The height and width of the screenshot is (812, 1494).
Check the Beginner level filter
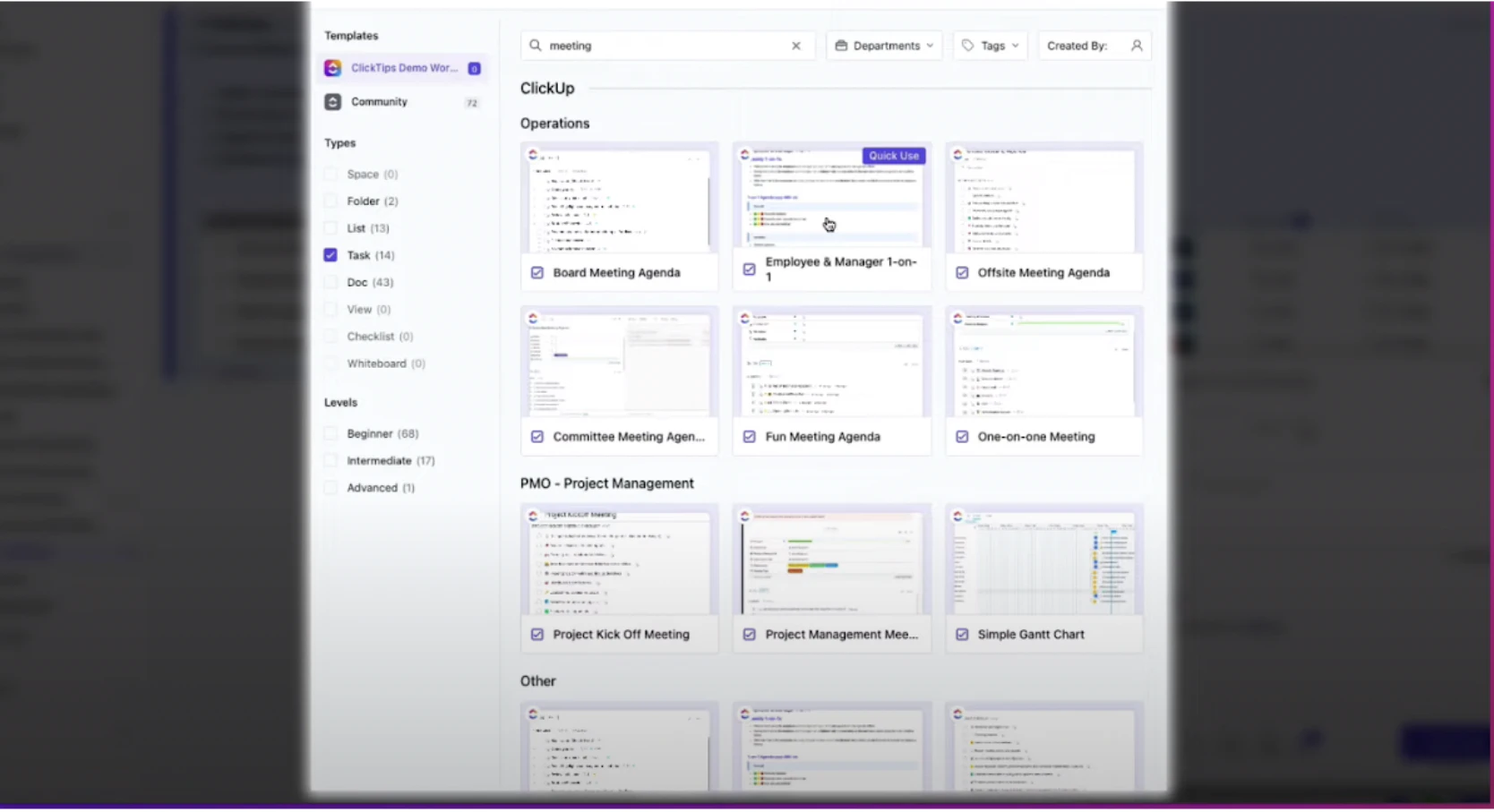(331, 434)
